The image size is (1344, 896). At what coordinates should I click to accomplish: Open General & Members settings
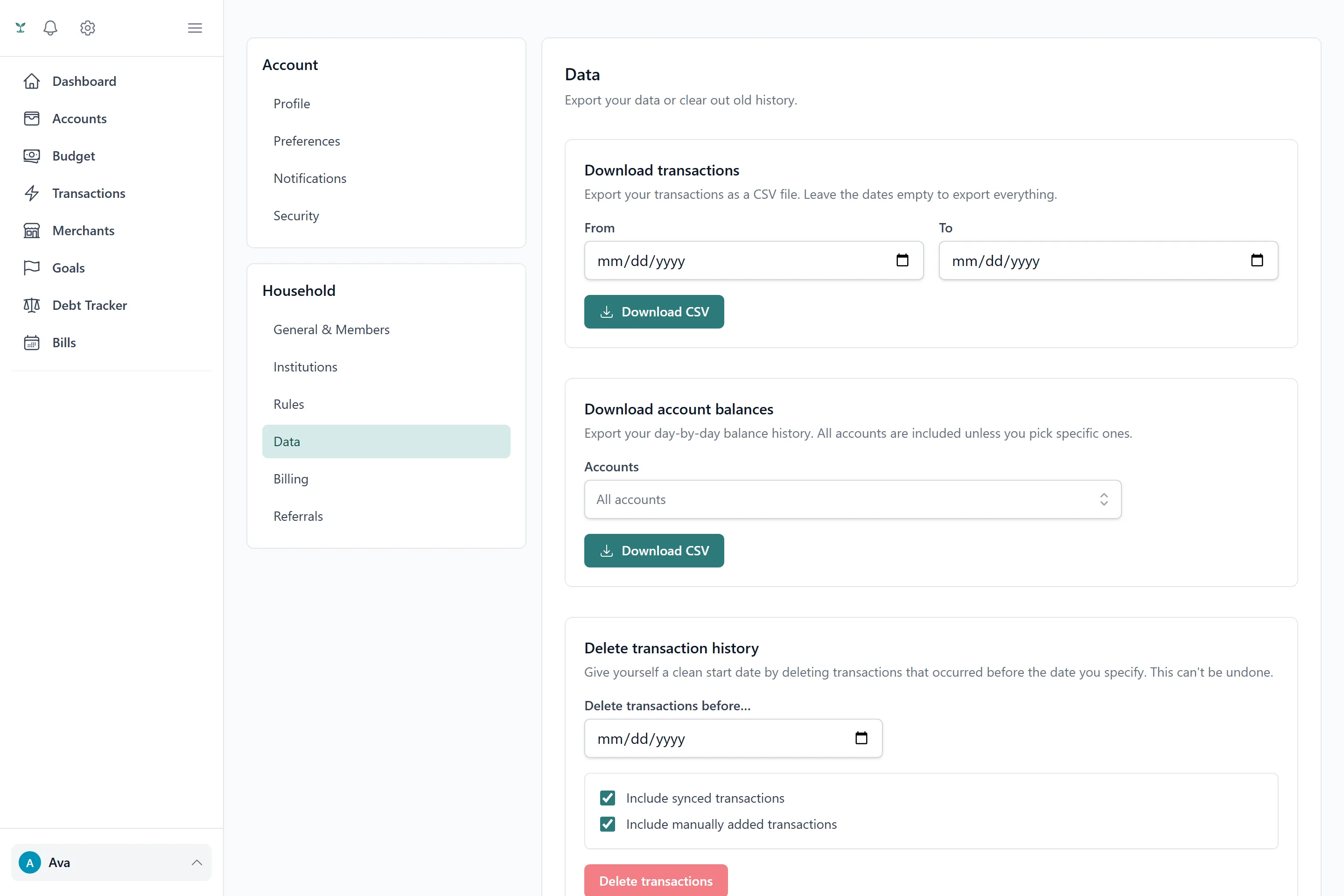point(386,330)
